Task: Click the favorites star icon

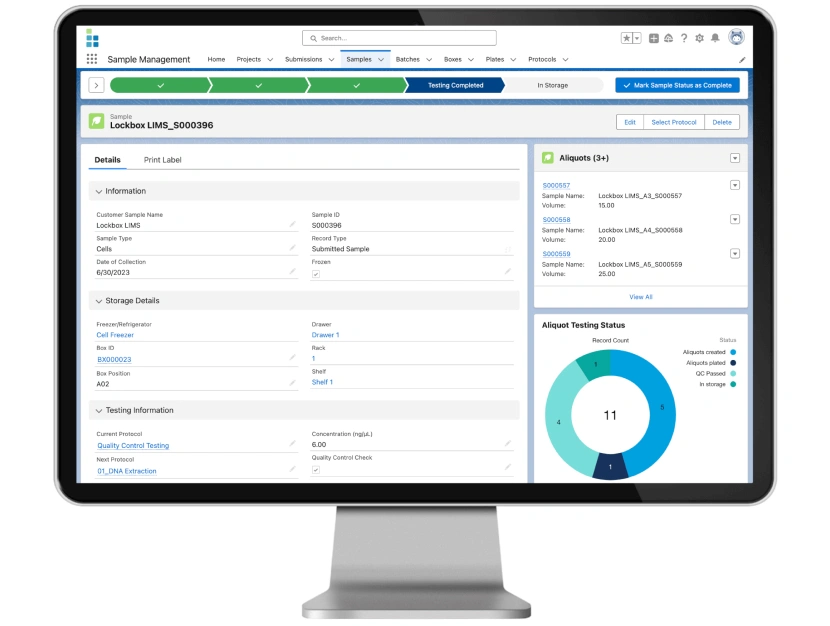Action: tap(627, 38)
